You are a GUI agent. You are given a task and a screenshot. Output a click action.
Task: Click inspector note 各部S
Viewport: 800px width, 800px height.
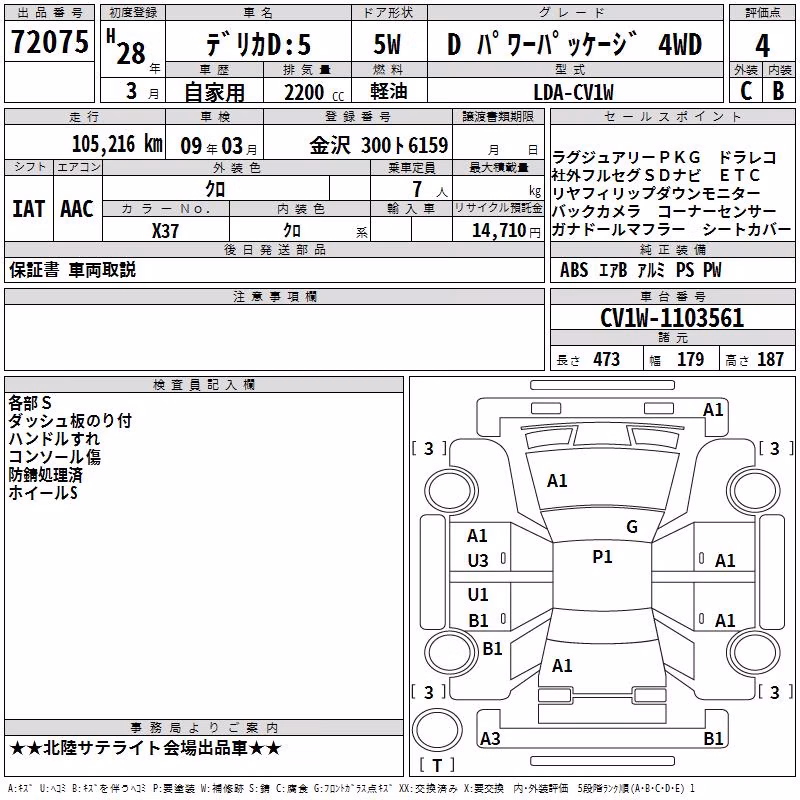(30, 403)
